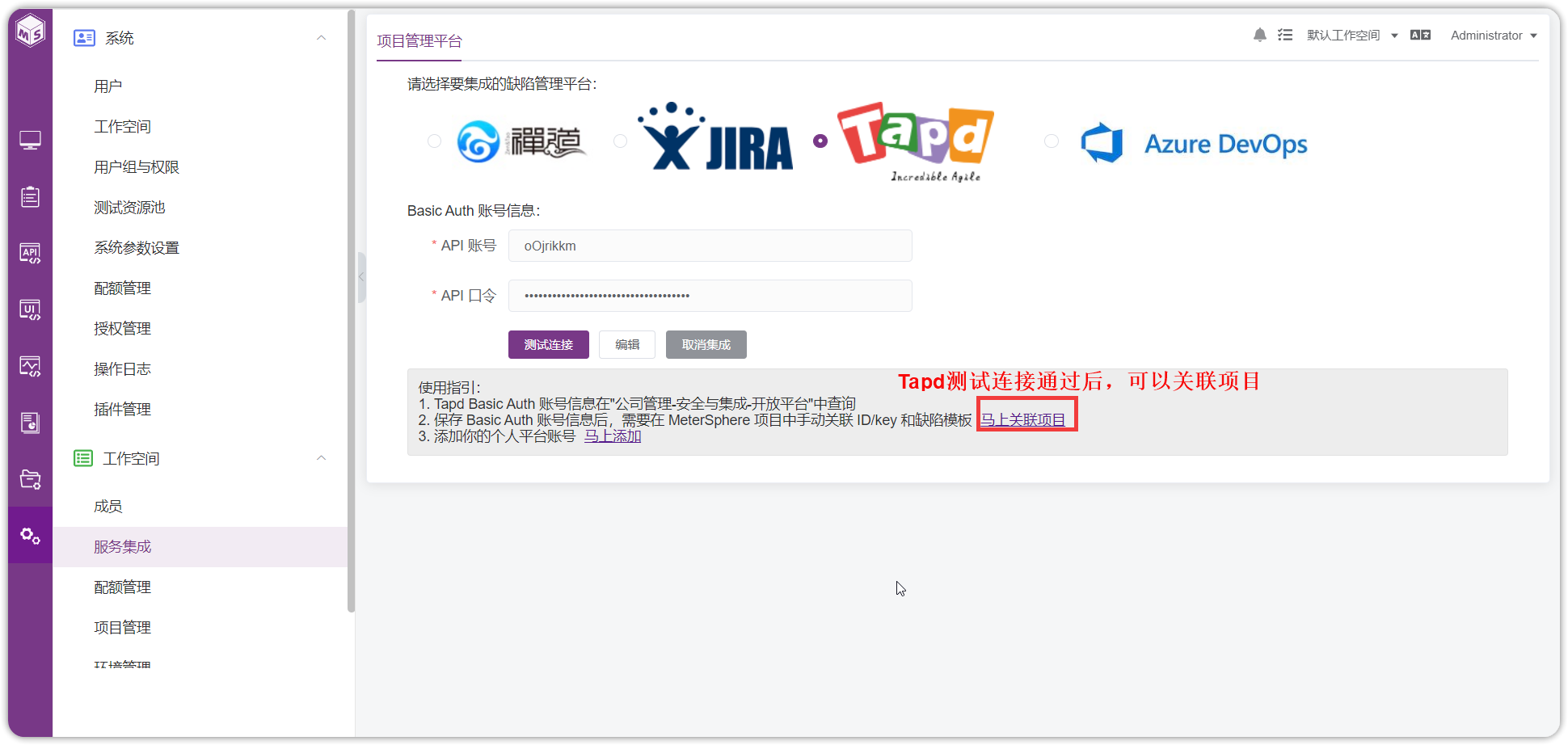Image resolution: width=1568 pixels, height=745 pixels.
Task: Click the MeterSphere logo icon
Action: [31, 32]
